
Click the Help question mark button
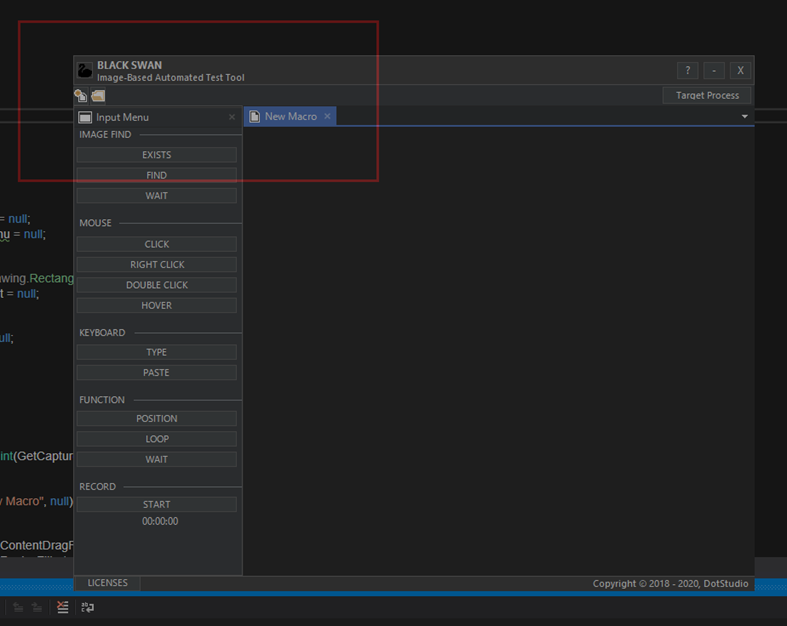(688, 70)
